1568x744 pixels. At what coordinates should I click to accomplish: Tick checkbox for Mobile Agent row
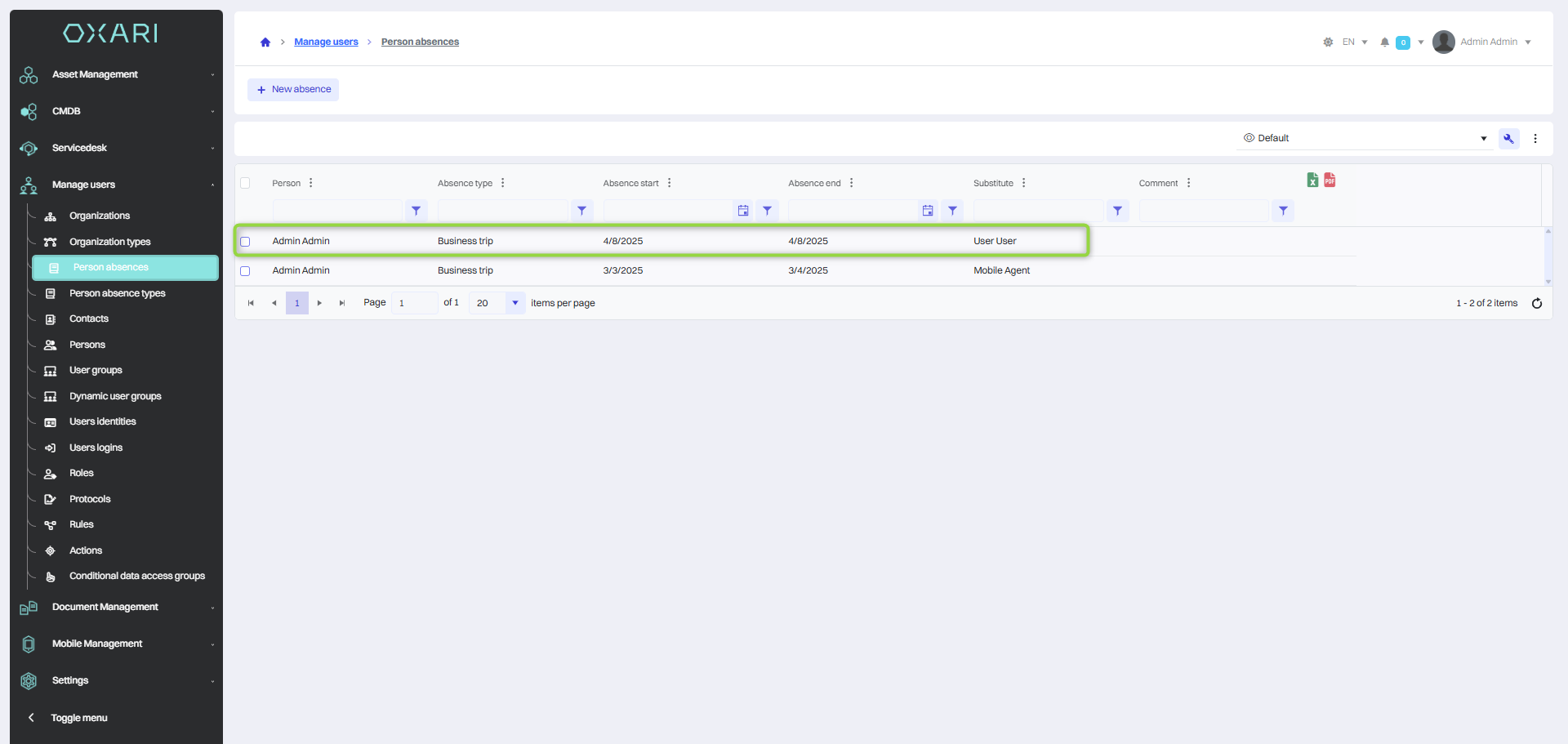point(245,271)
